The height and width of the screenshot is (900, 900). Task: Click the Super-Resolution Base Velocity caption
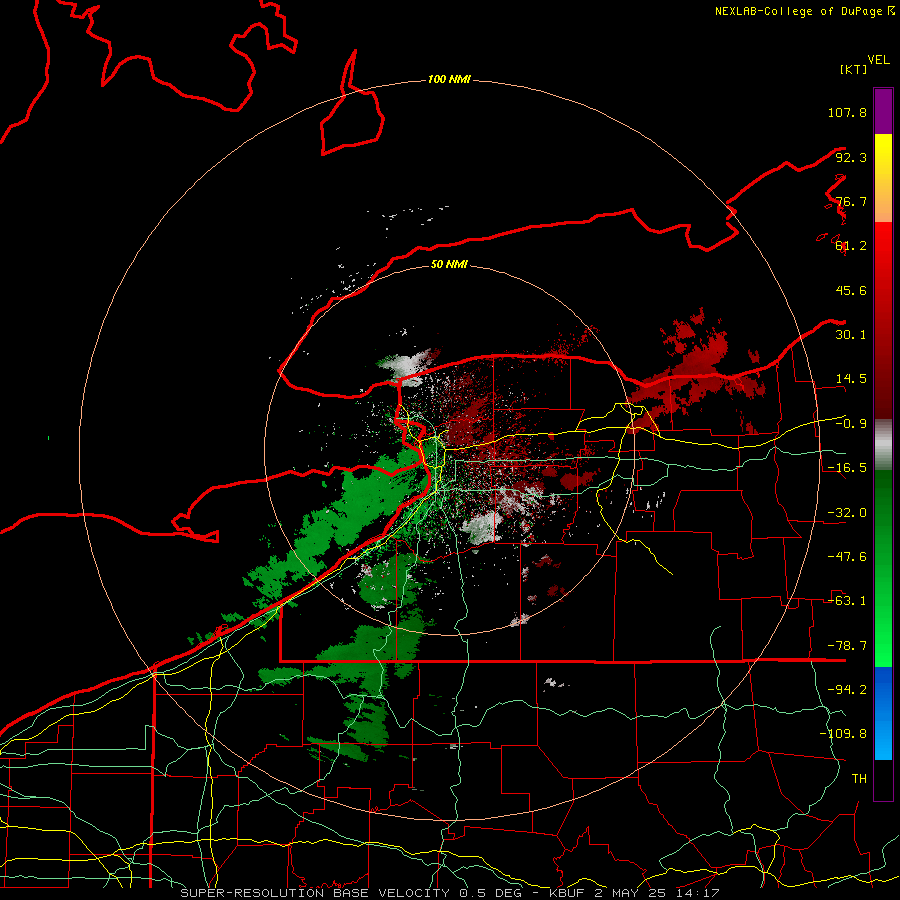[449, 893]
